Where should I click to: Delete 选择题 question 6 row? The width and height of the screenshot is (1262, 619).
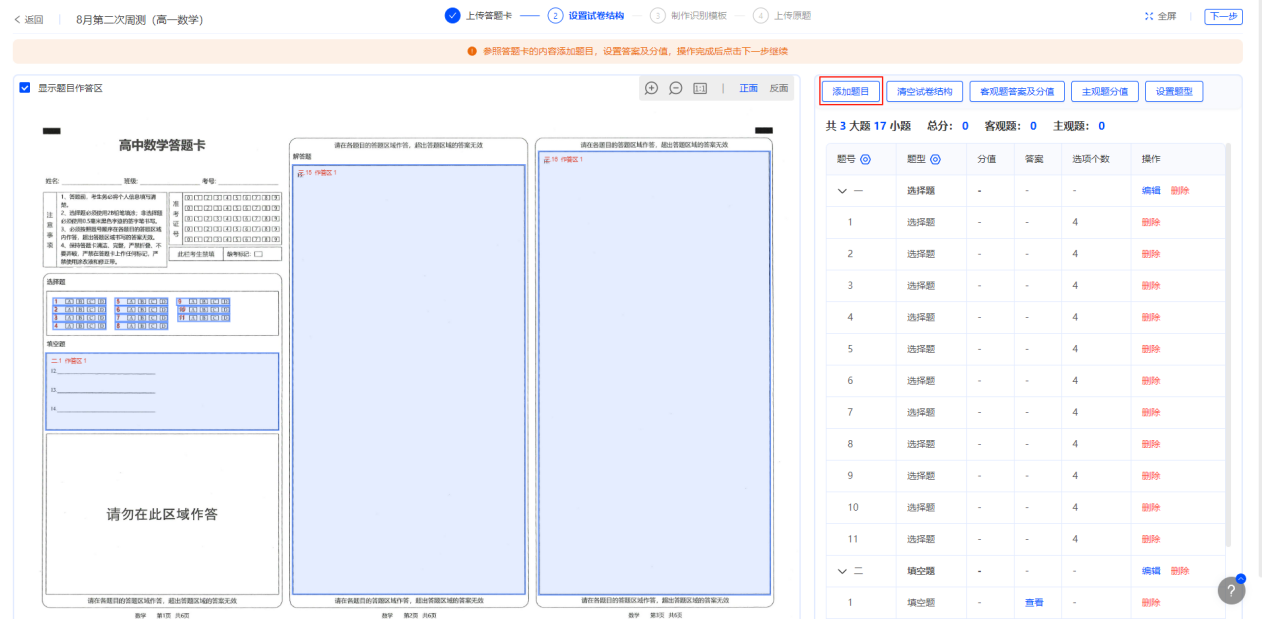(x=1151, y=380)
